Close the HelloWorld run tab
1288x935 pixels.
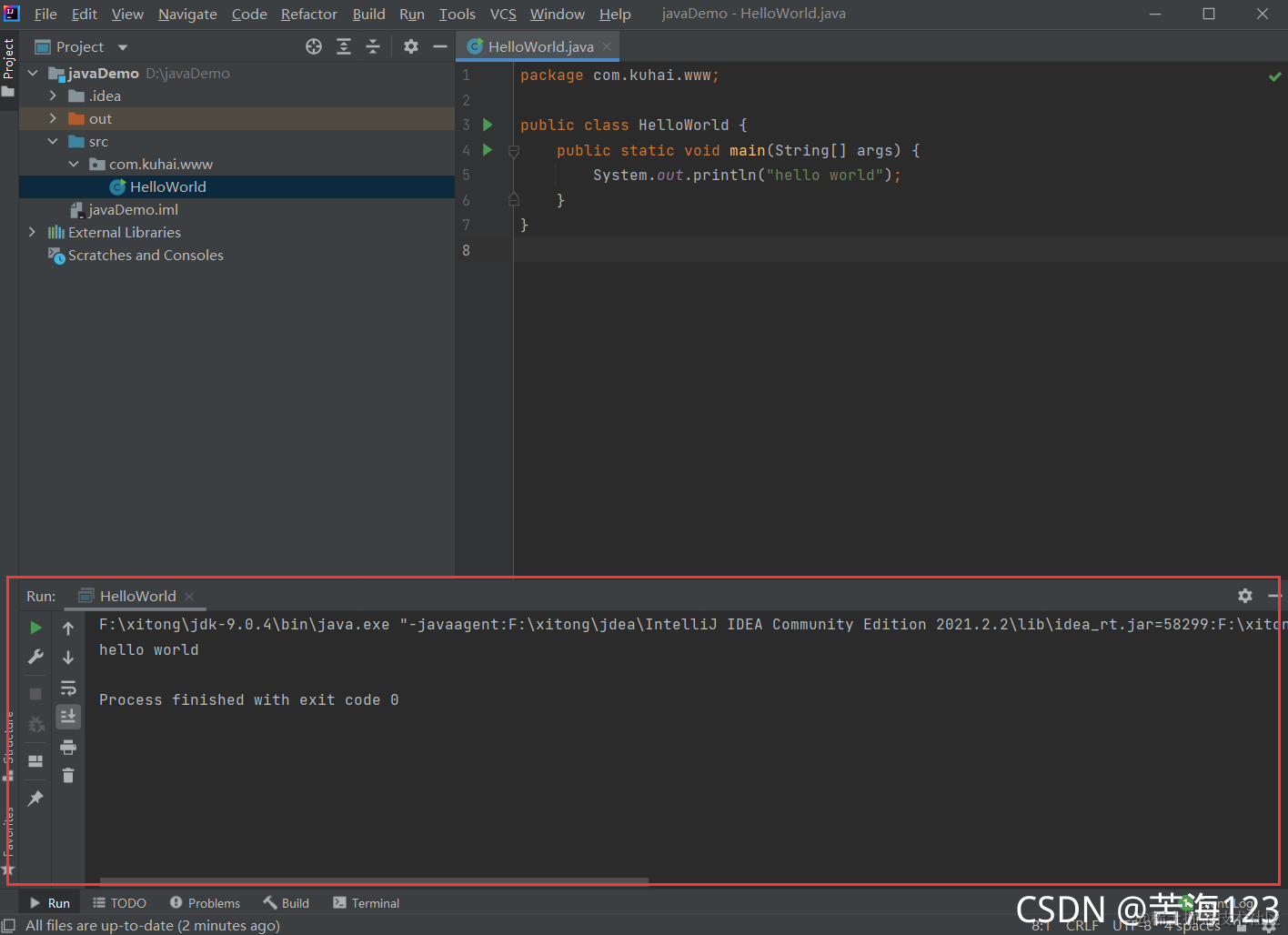189,597
